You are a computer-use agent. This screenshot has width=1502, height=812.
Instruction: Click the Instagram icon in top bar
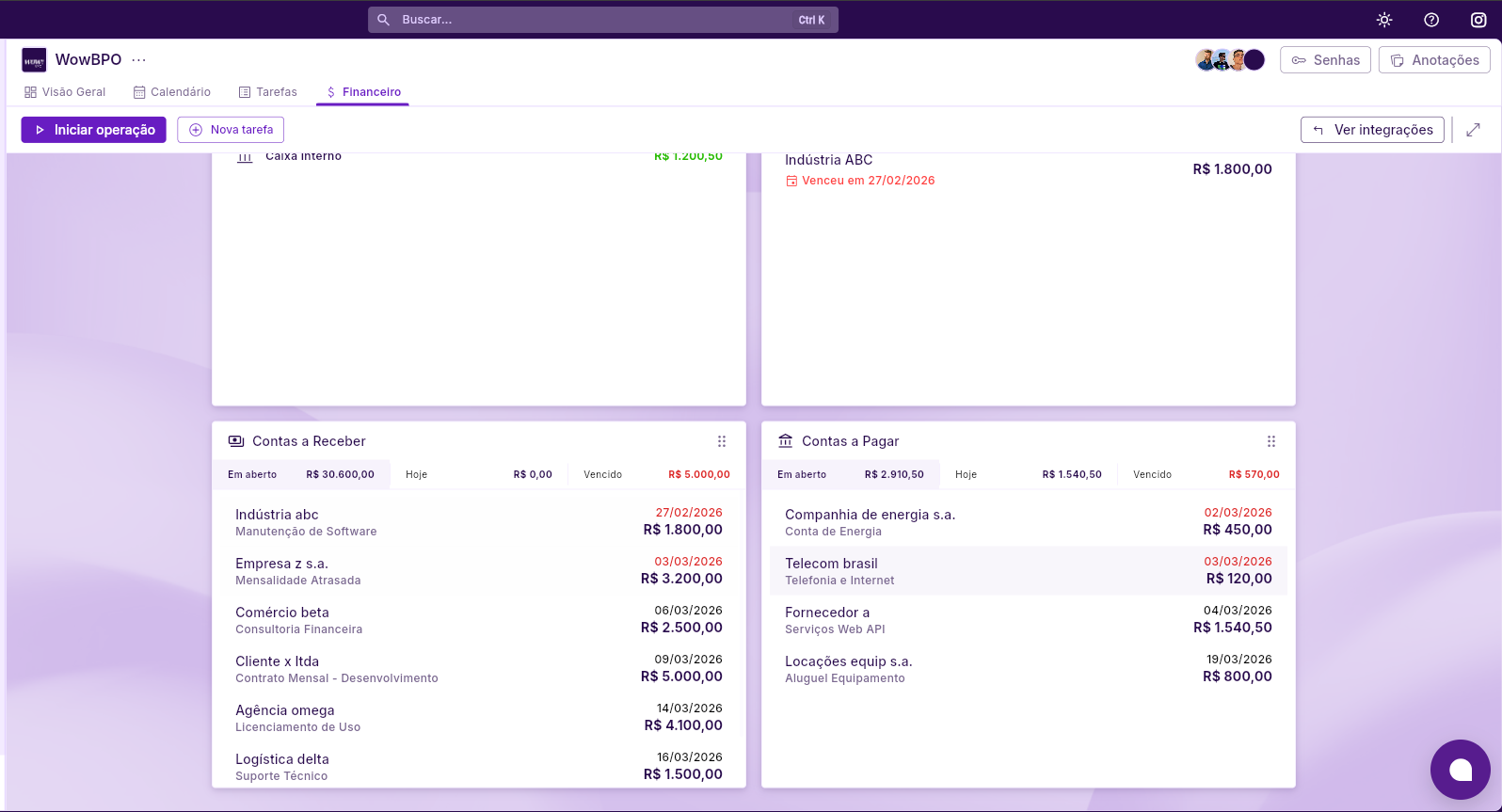(1478, 20)
